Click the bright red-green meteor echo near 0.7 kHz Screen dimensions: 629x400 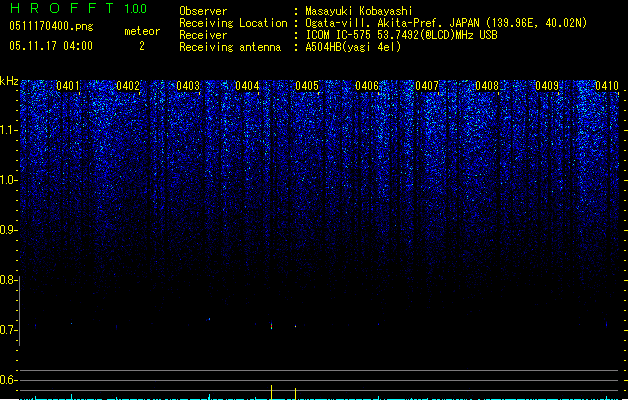tap(272, 326)
